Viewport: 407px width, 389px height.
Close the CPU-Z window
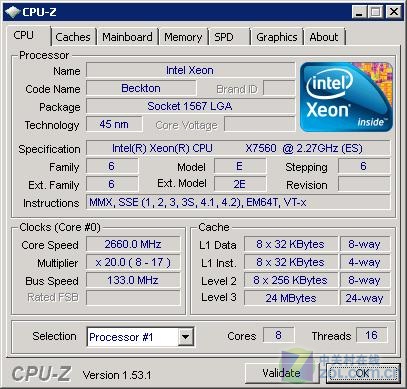(x=393, y=12)
